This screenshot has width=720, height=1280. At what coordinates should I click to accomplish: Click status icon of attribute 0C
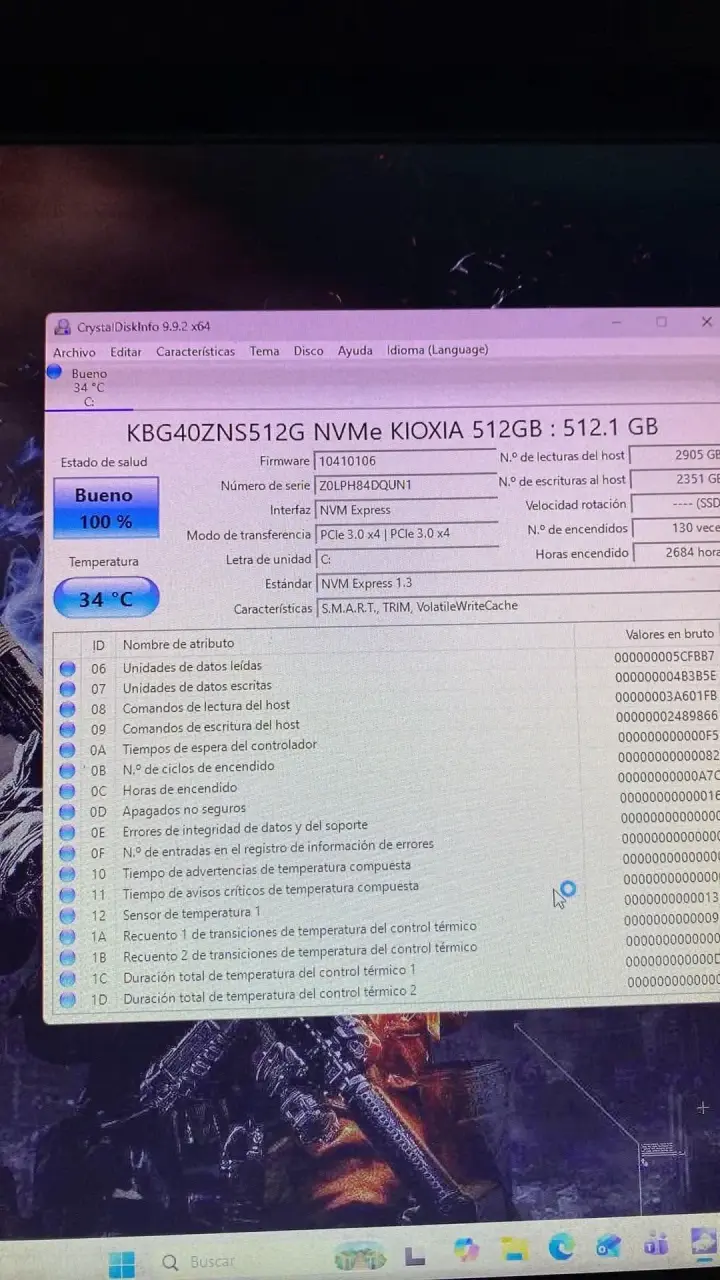tap(67, 792)
